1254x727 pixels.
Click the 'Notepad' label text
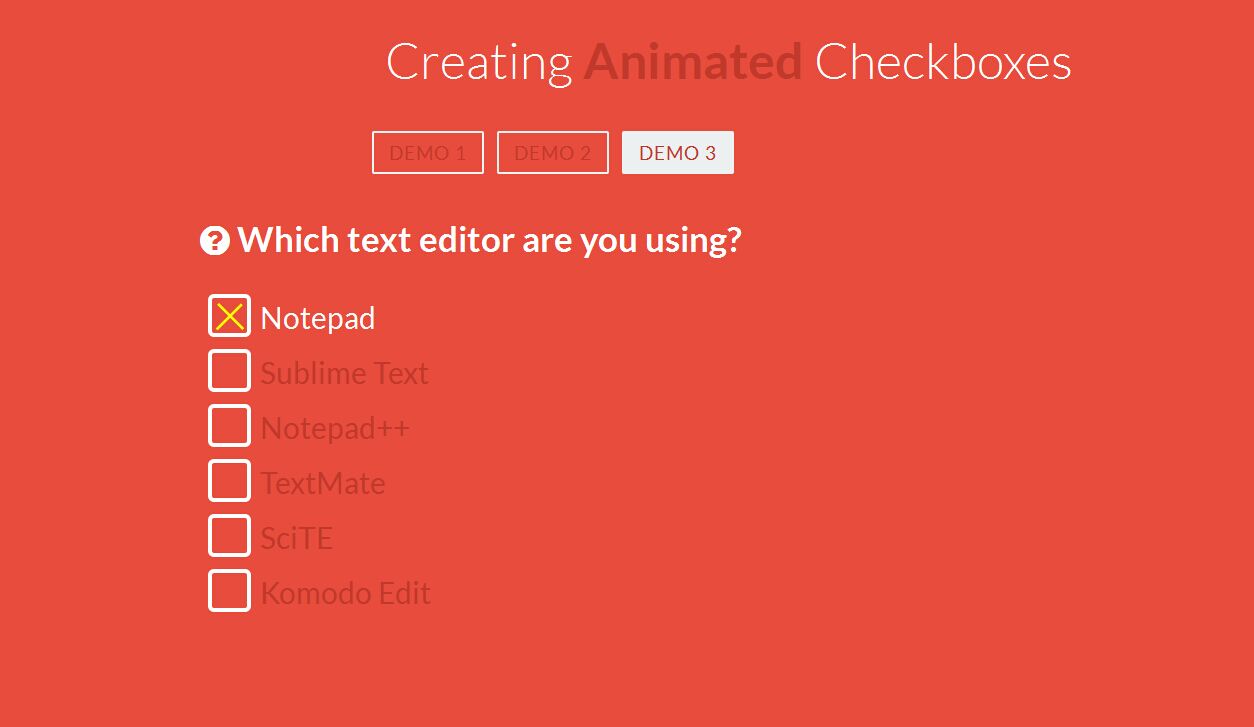pos(318,318)
